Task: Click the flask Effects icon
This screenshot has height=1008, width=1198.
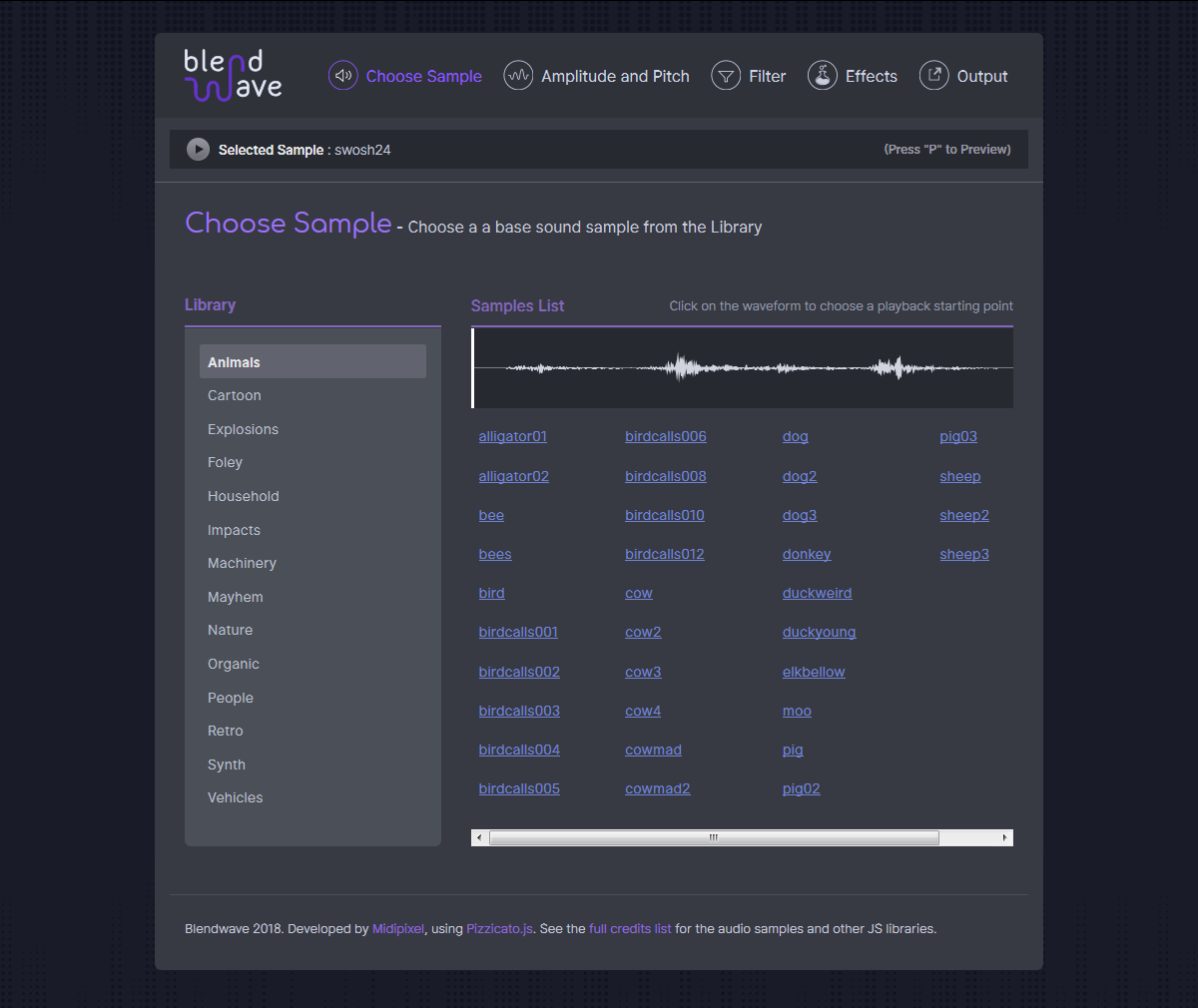Action: coord(823,76)
